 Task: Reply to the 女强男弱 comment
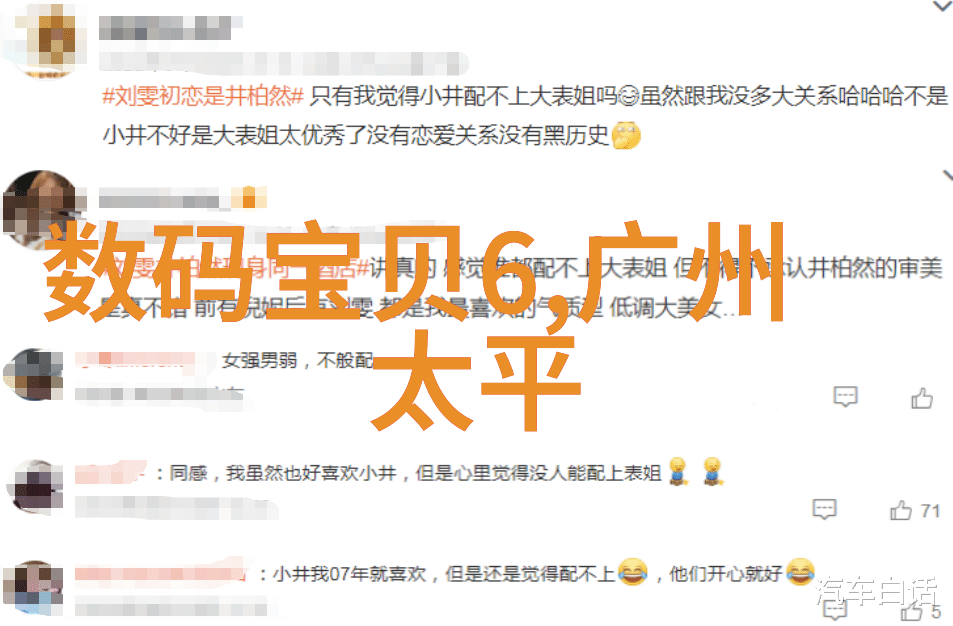(845, 397)
